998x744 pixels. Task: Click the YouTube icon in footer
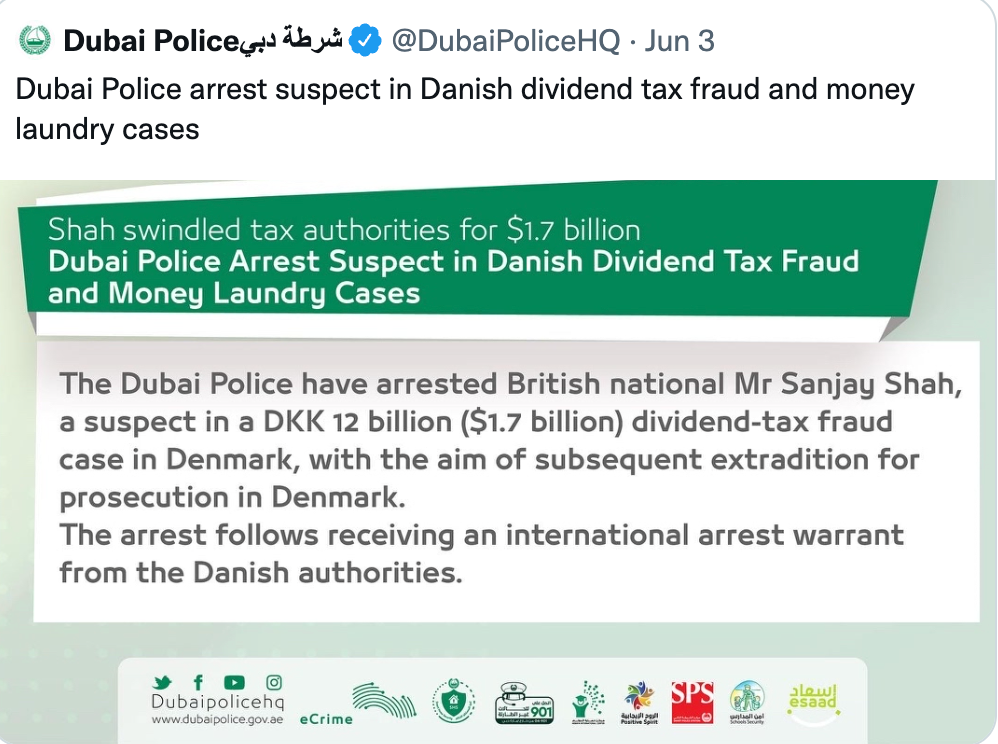pyautogui.click(x=234, y=682)
